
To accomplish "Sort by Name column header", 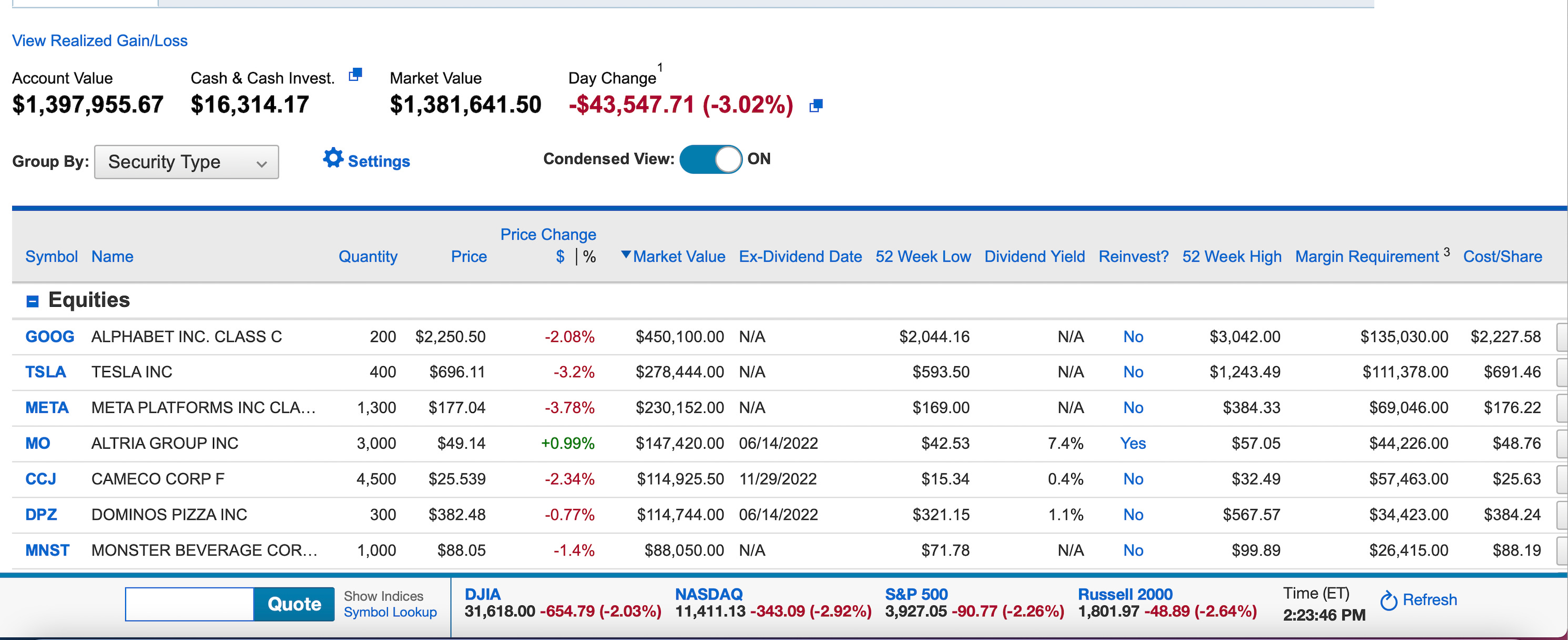I will (113, 257).
